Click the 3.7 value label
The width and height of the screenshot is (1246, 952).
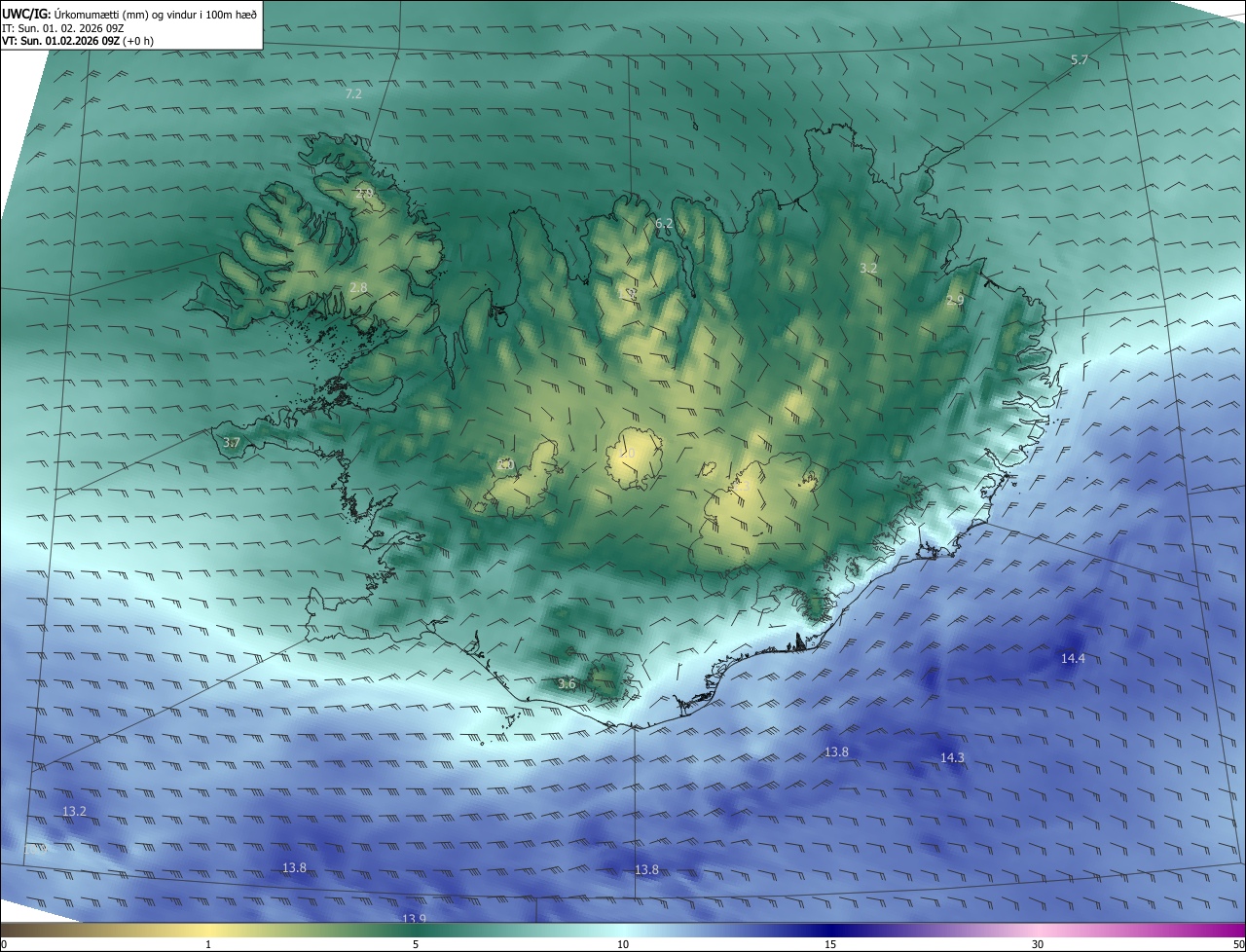[x=231, y=442]
